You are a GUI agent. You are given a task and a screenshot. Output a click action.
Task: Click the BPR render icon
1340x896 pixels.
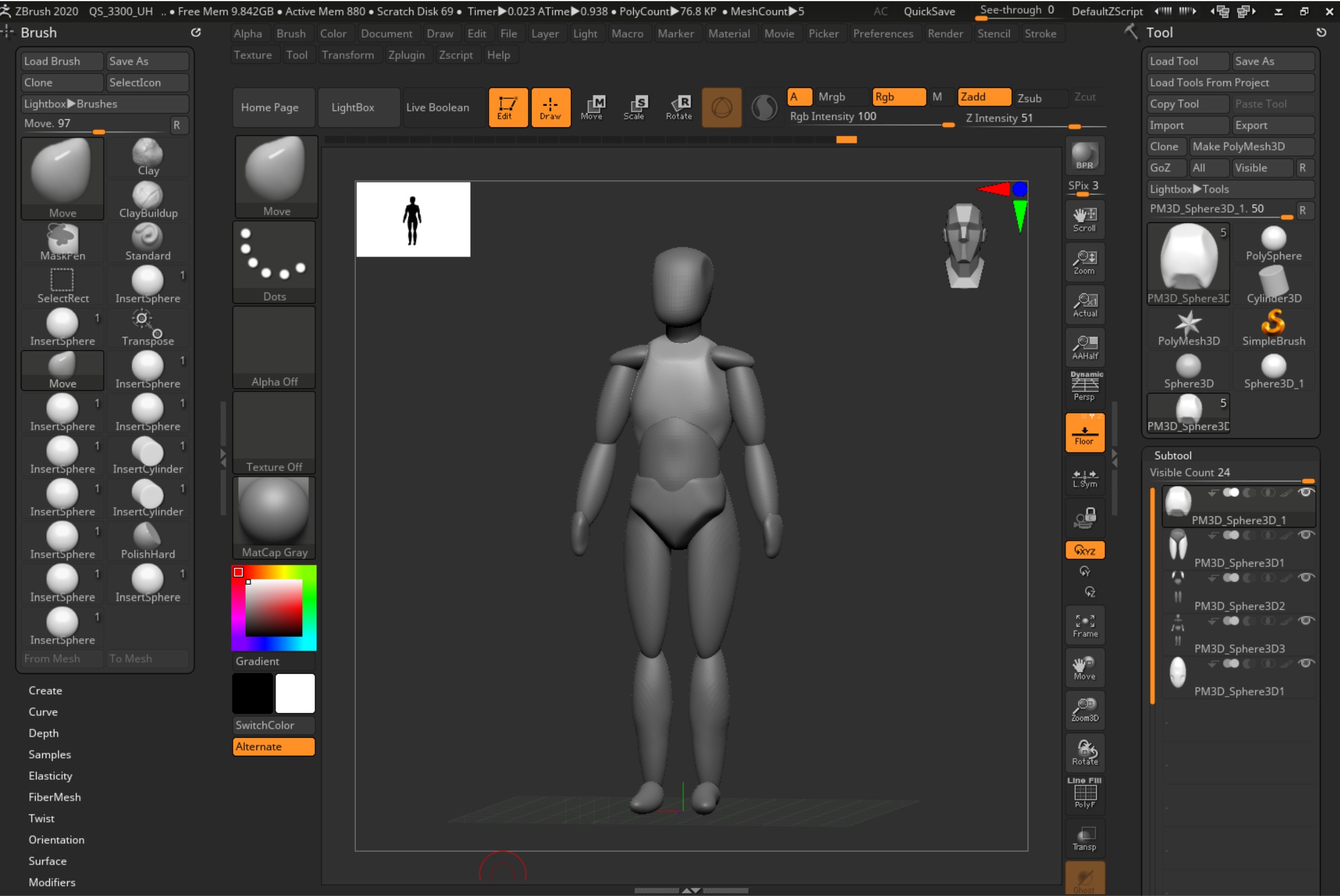1084,155
